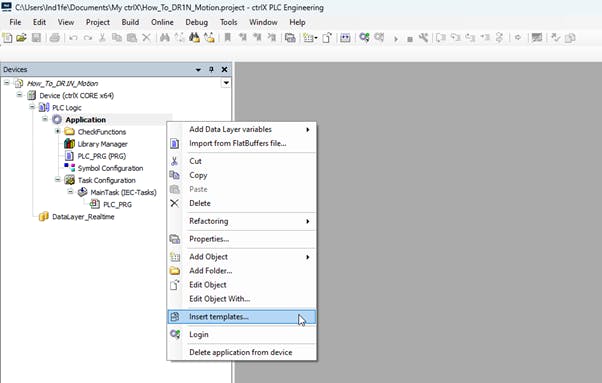Open the Help menu
The image size is (602, 383).
(297, 22)
